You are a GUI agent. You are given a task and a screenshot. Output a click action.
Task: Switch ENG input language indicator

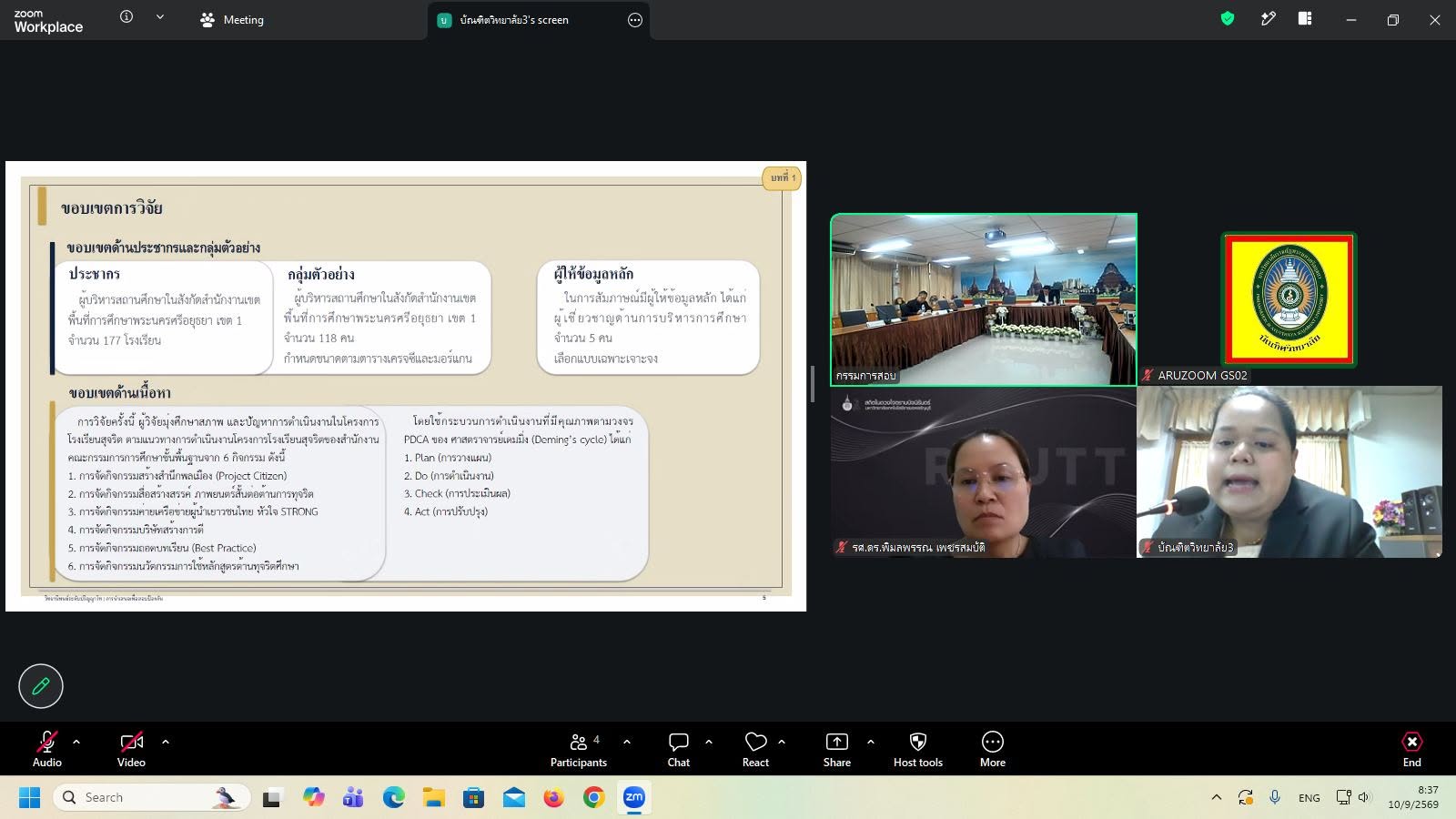[x=1309, y=798]
